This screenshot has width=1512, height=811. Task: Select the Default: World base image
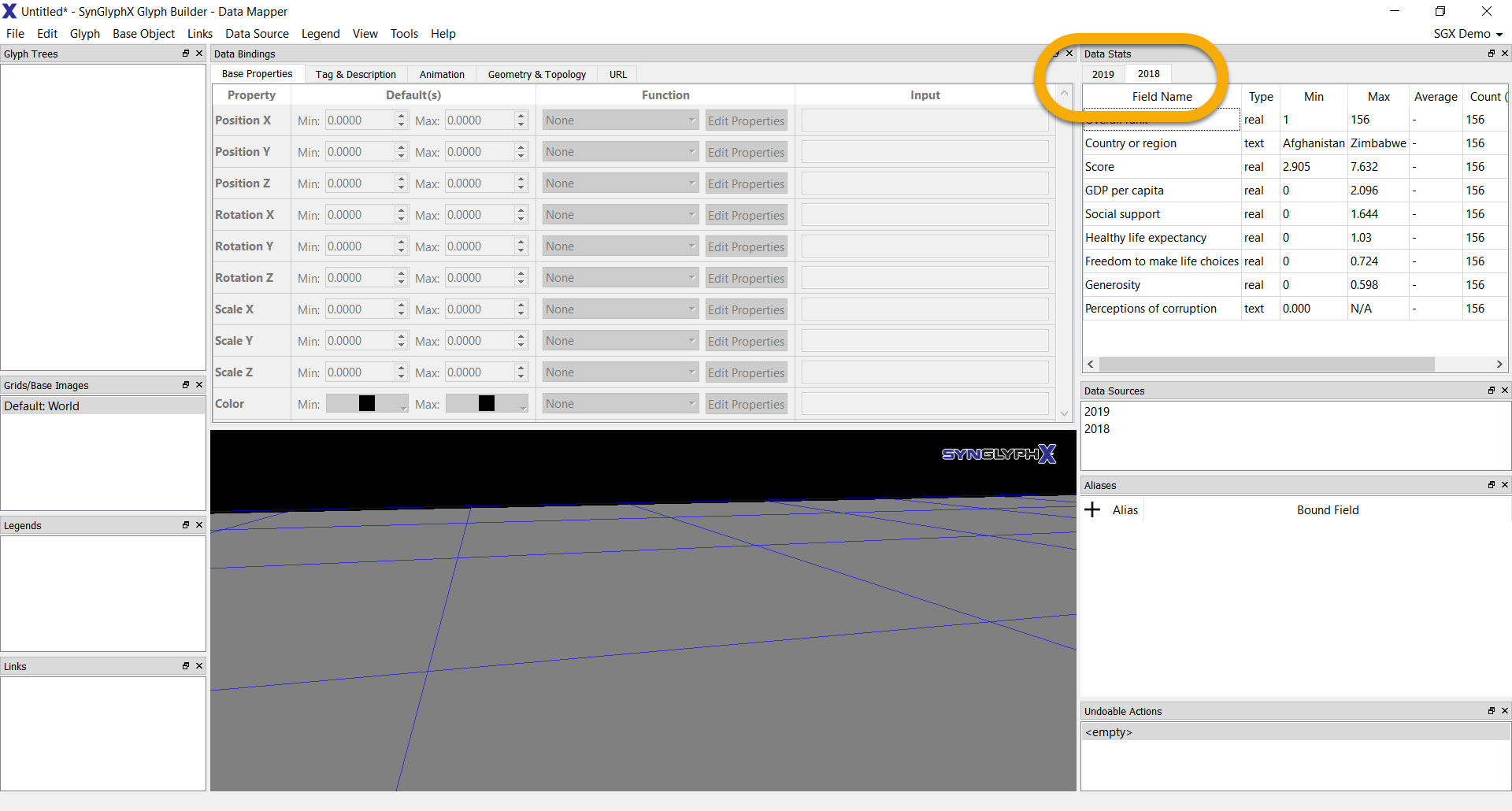click(103, 406)
